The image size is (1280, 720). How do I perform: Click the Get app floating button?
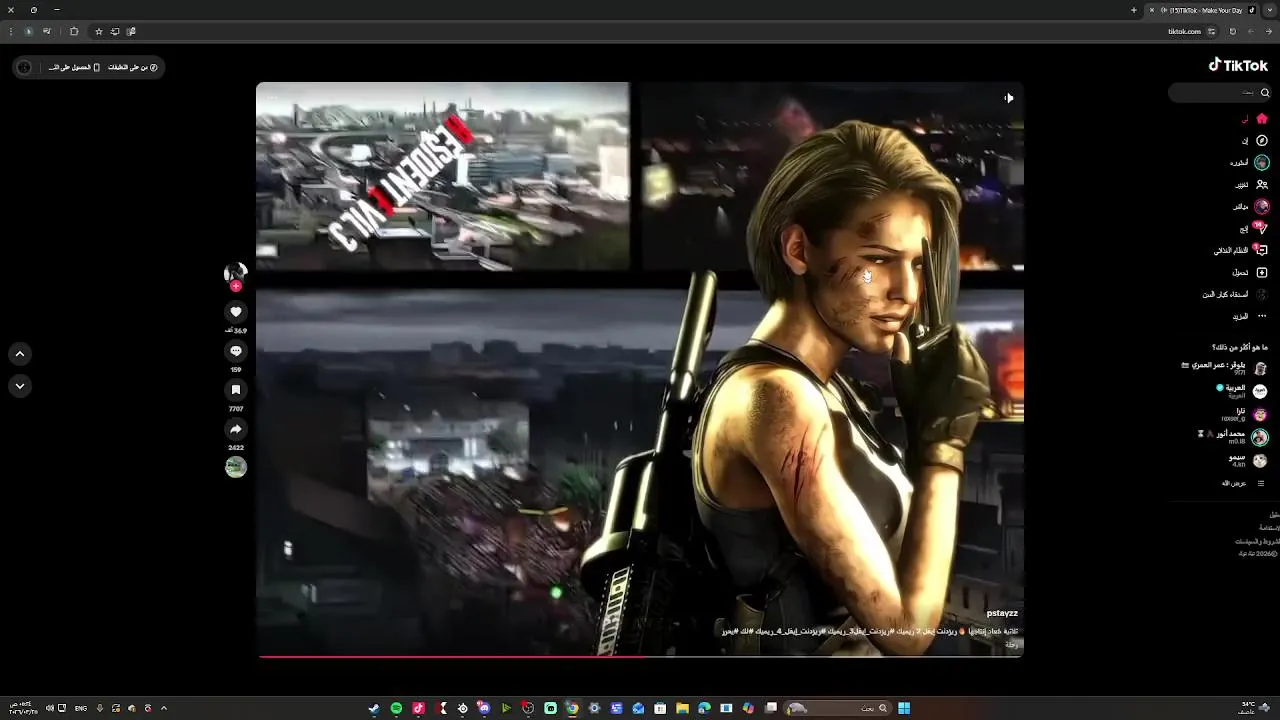(x=75, y=67)
